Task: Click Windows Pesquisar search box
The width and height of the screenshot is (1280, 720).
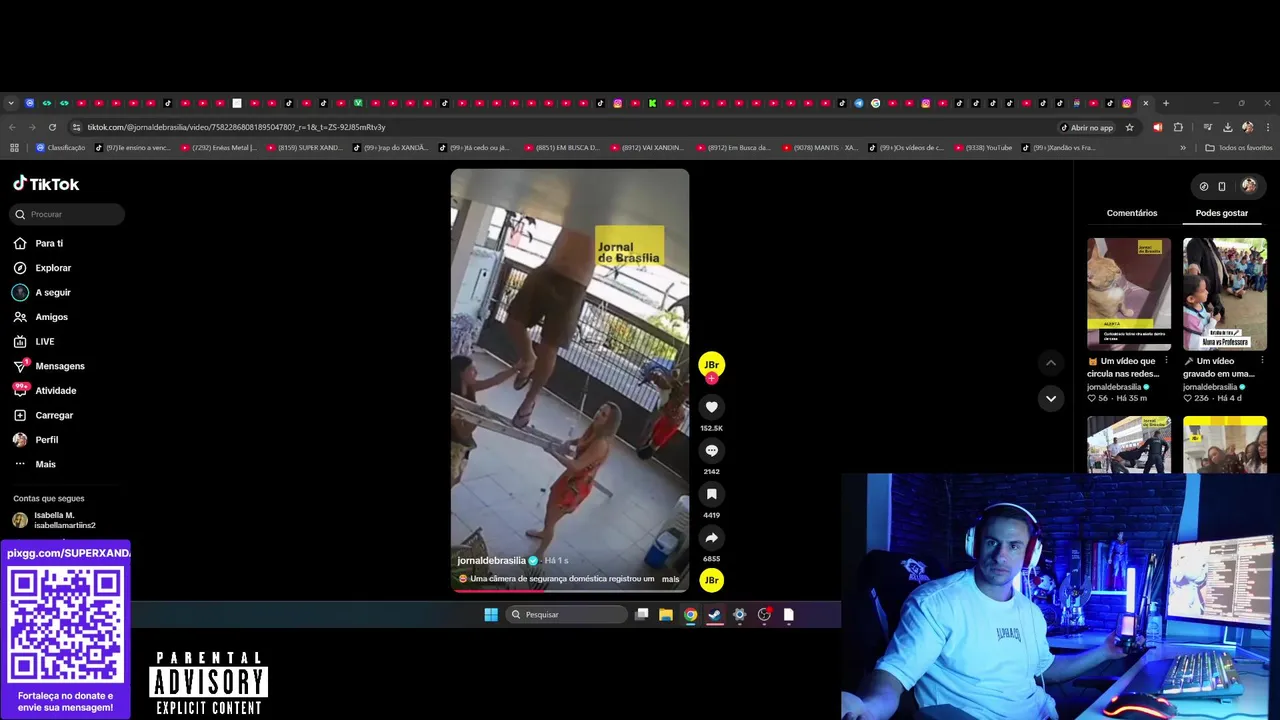Action: 566,614
